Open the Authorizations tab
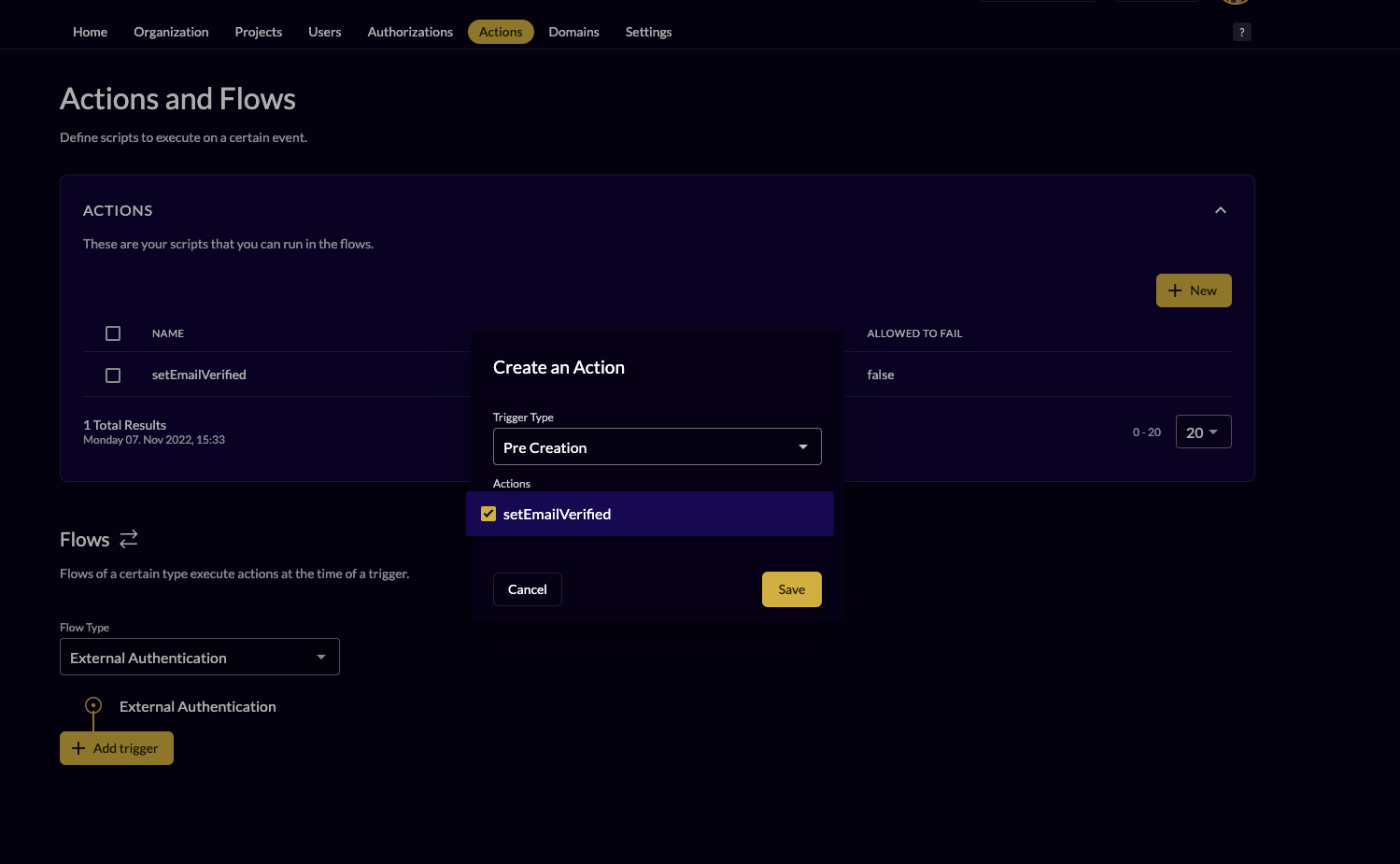 [410, 32]
